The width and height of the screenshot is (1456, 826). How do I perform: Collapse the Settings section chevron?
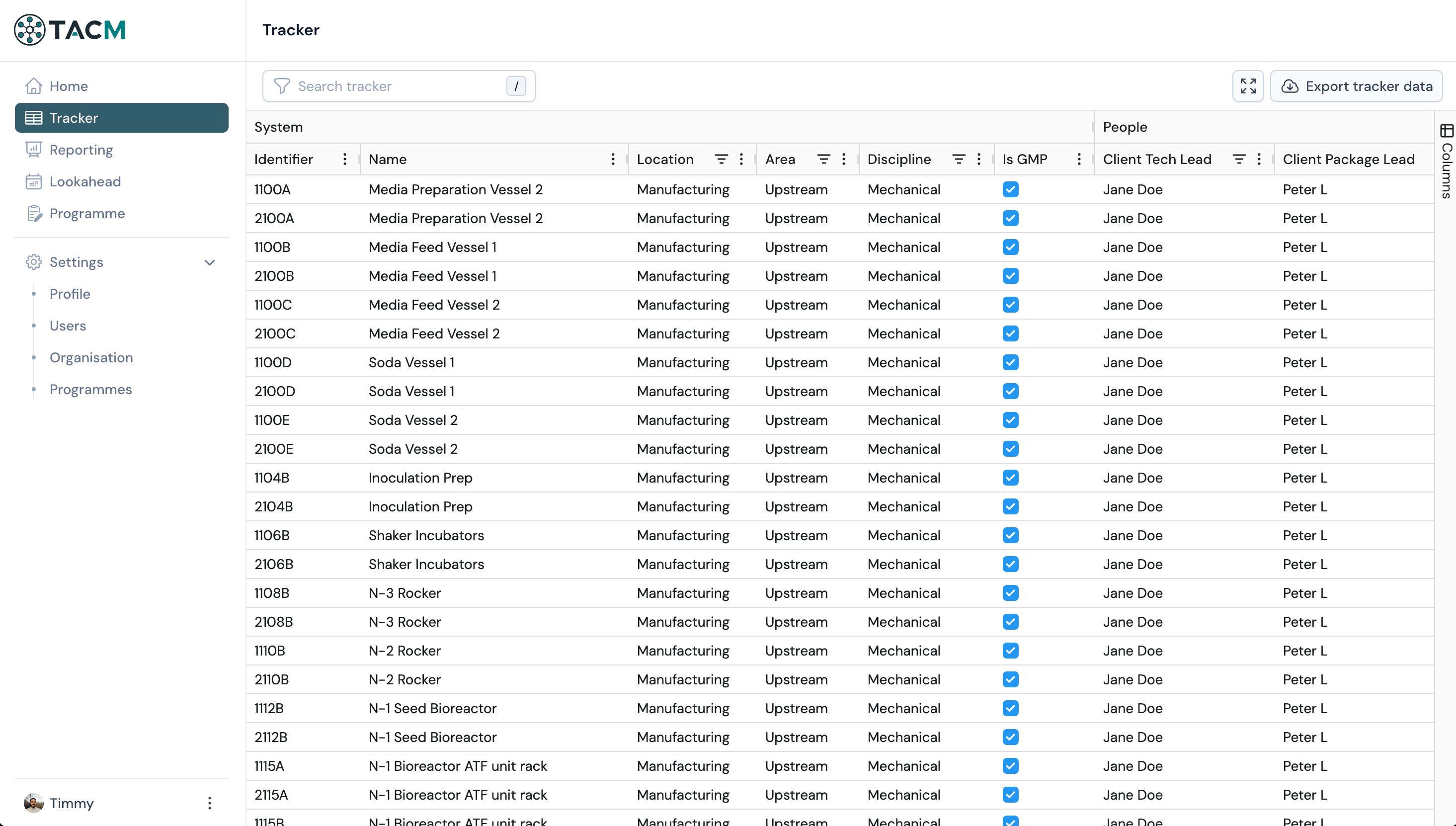point(209,262)
